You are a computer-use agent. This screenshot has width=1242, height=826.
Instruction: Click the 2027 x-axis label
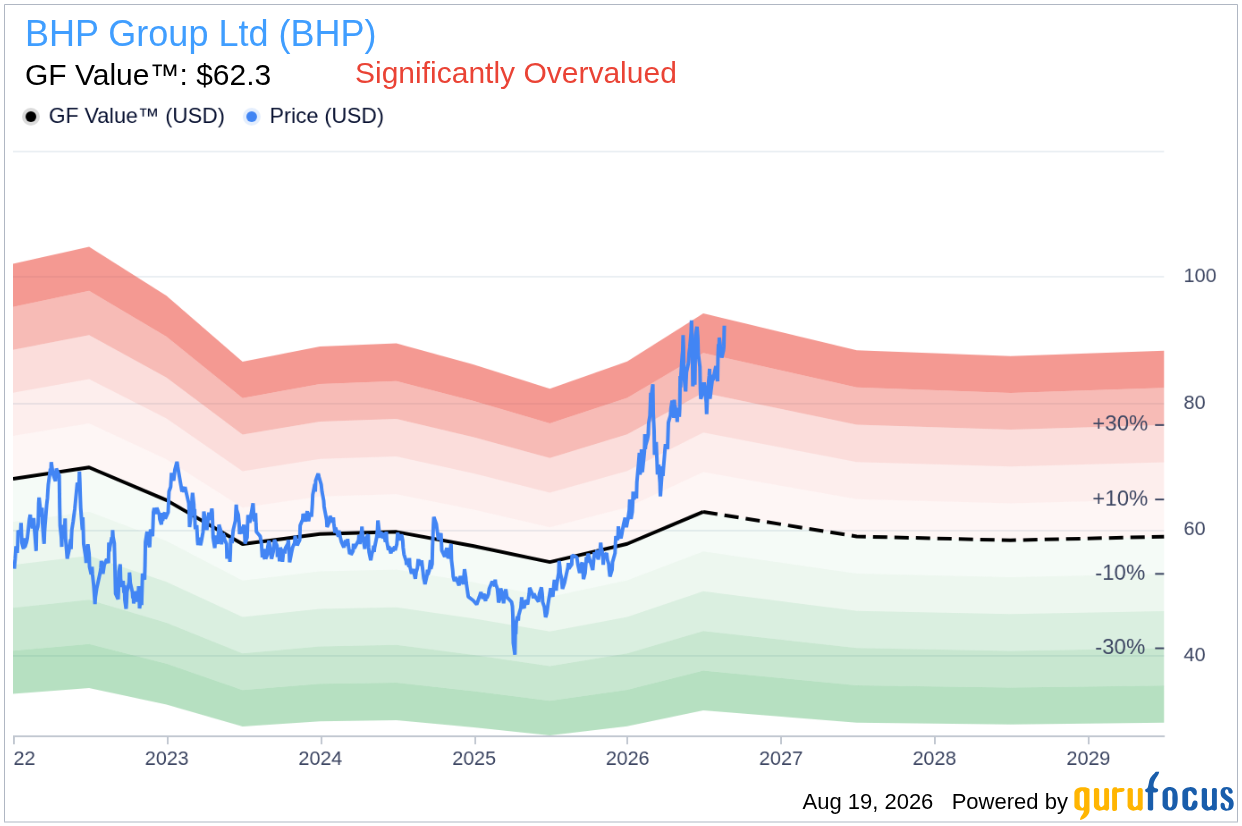780,758
